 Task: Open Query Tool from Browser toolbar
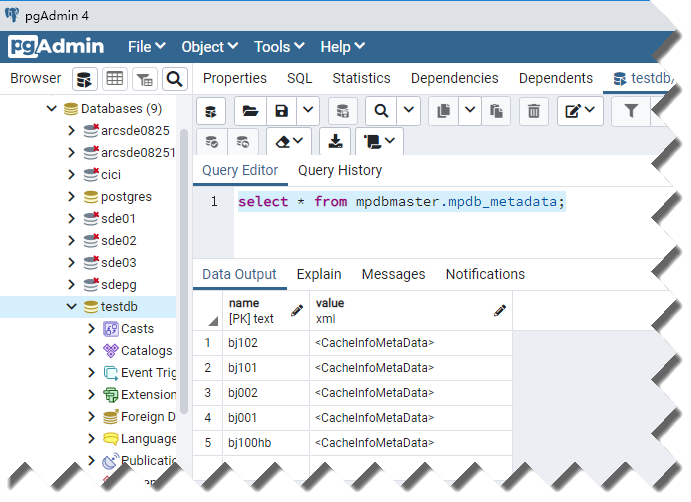coord(85,79)
